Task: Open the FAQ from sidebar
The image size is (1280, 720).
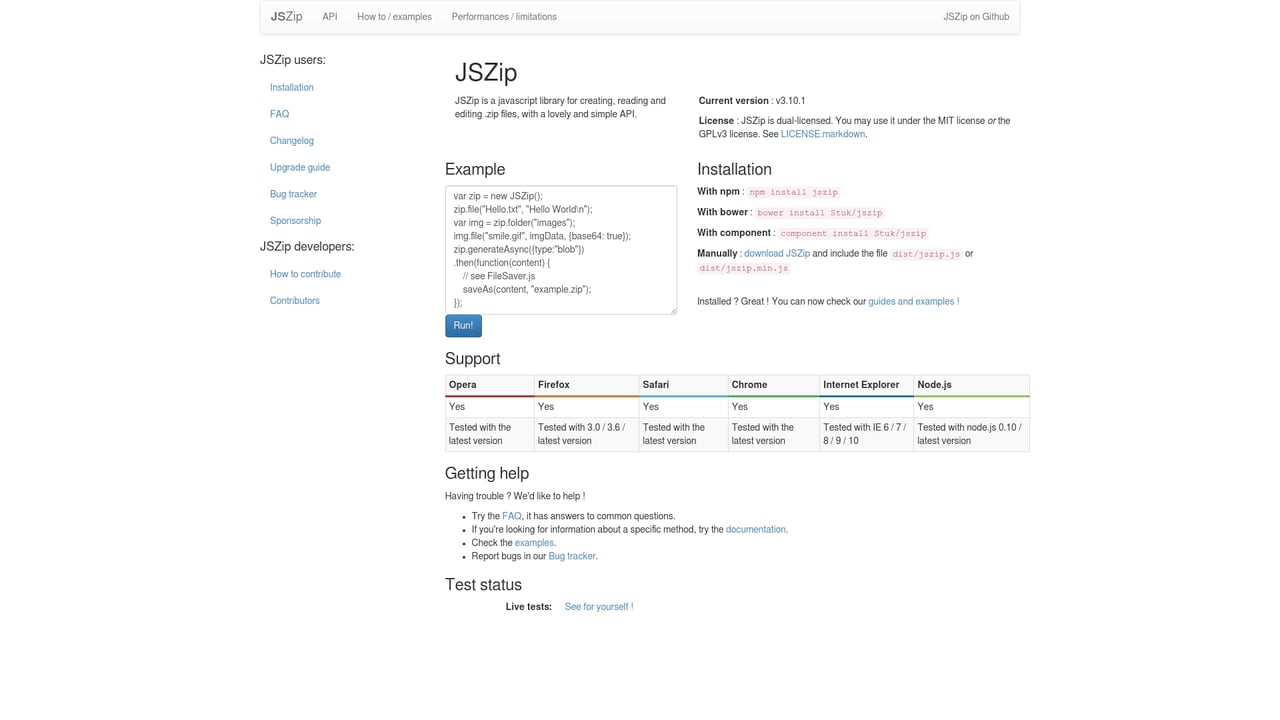Action: coord(279,114)
